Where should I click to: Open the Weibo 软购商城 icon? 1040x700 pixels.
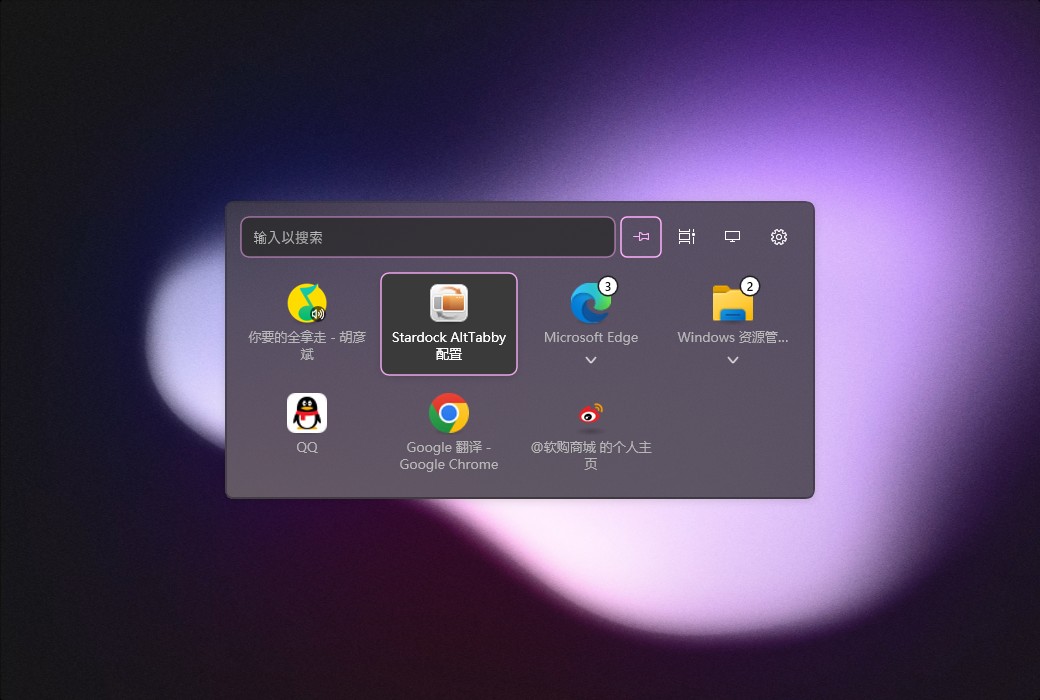590,413
